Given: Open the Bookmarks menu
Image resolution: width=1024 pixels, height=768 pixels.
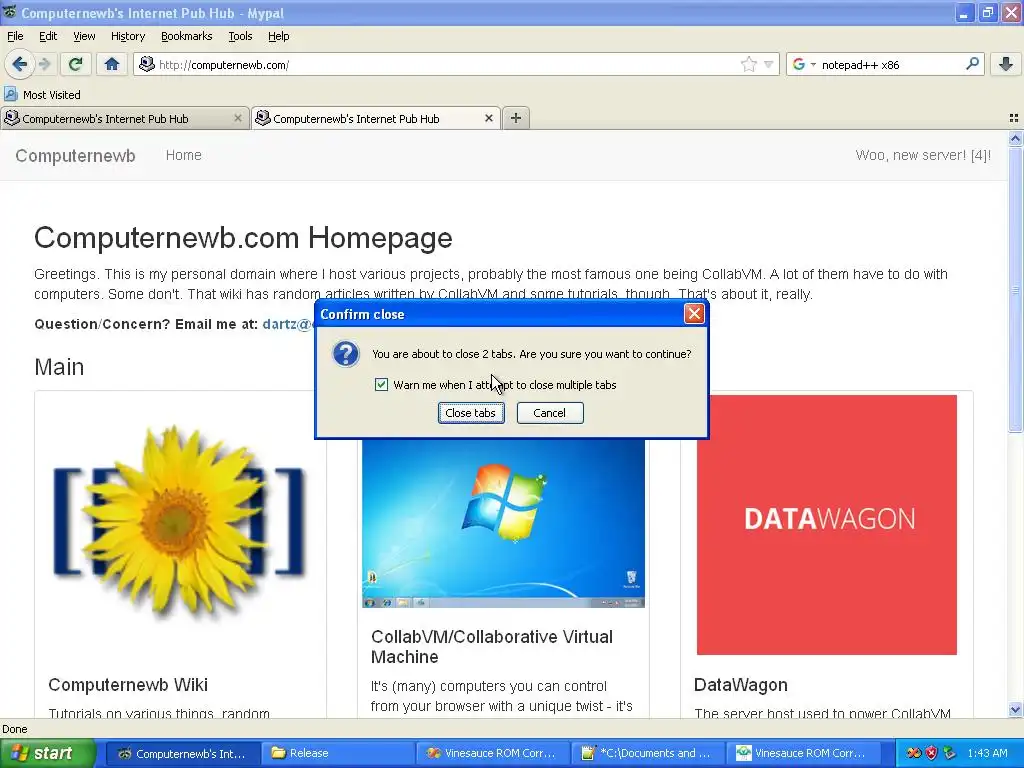Looking at the screenshot, I should (x=187, y=36).
